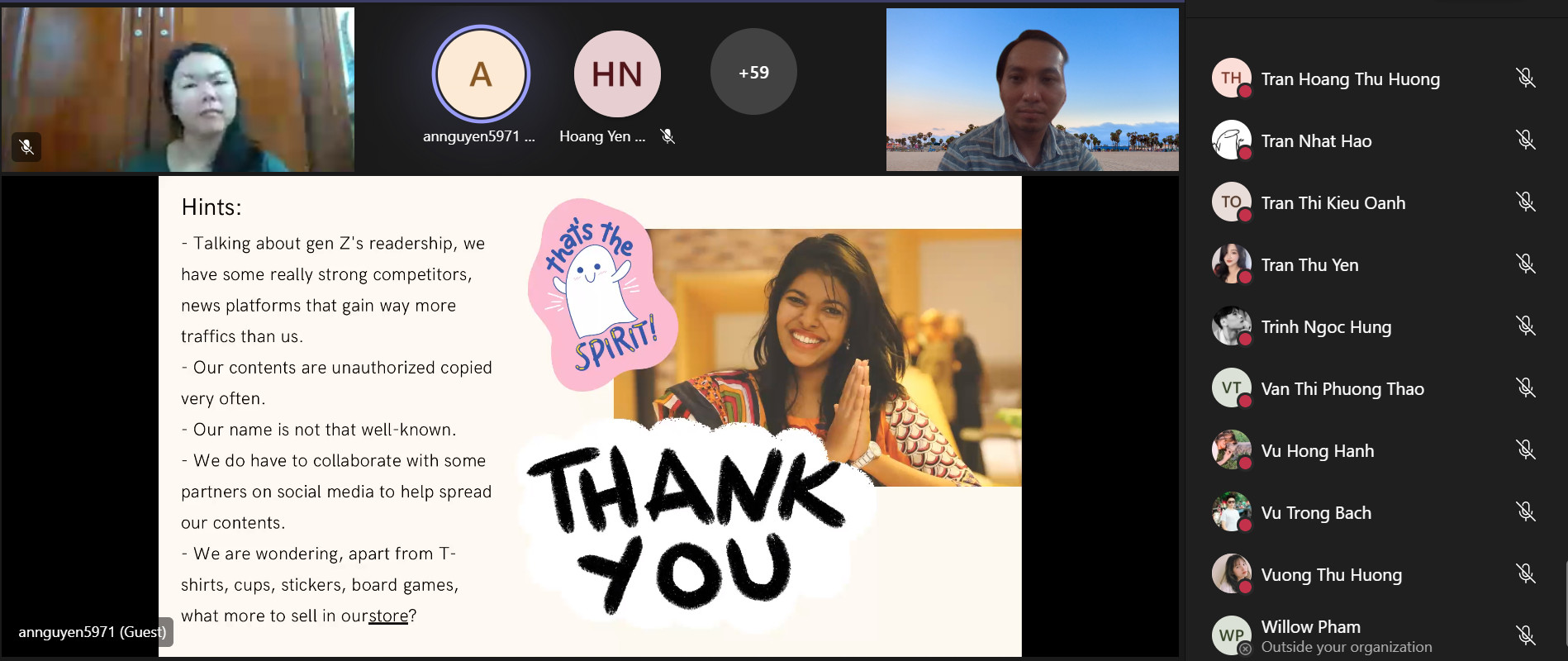Viewport: 1568px width, 661px height.
Task: Click the annguyen5971 (Guest) presenter label
Action: (92, 632)
